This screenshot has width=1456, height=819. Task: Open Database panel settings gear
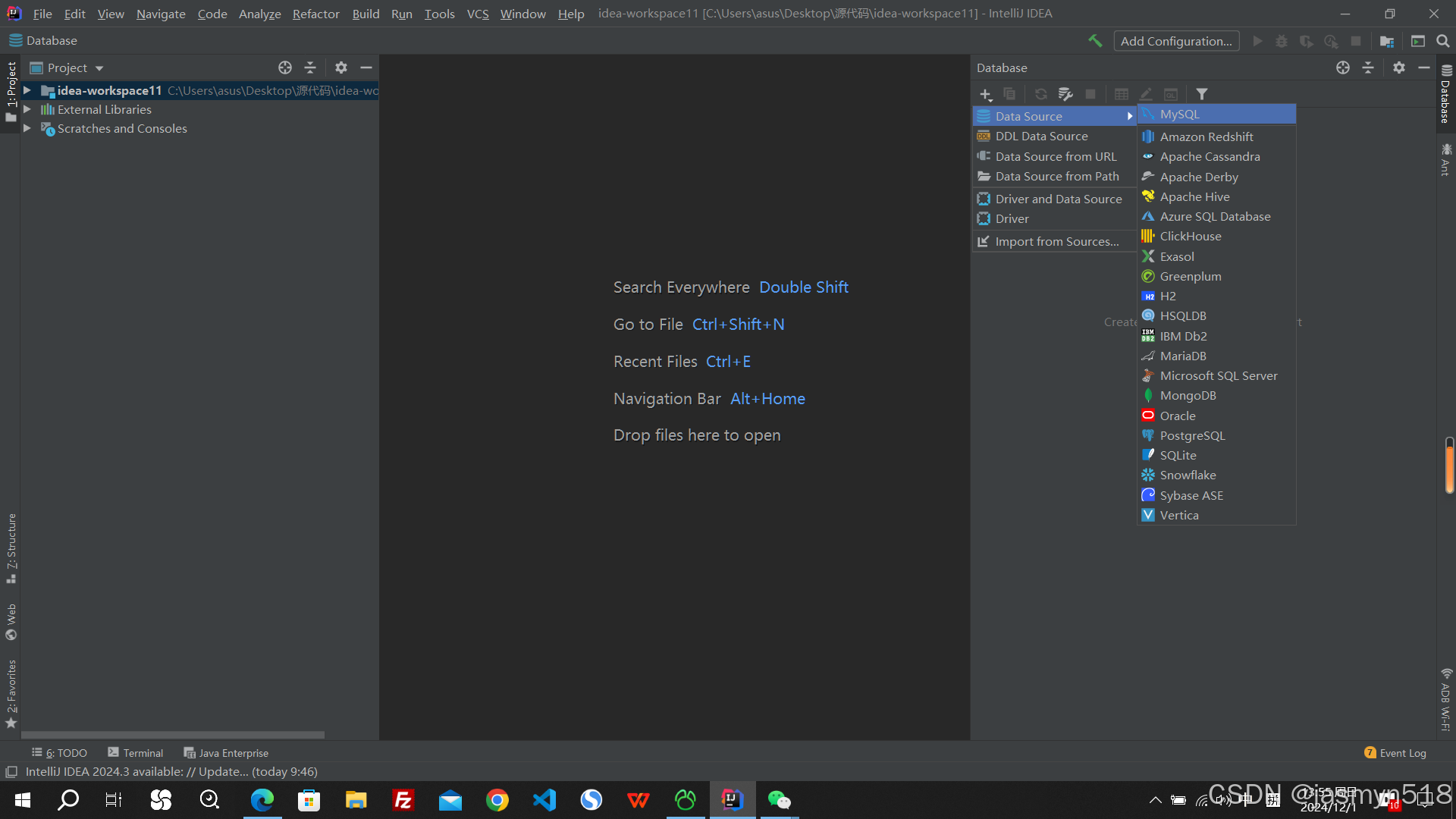point(1399,67)
